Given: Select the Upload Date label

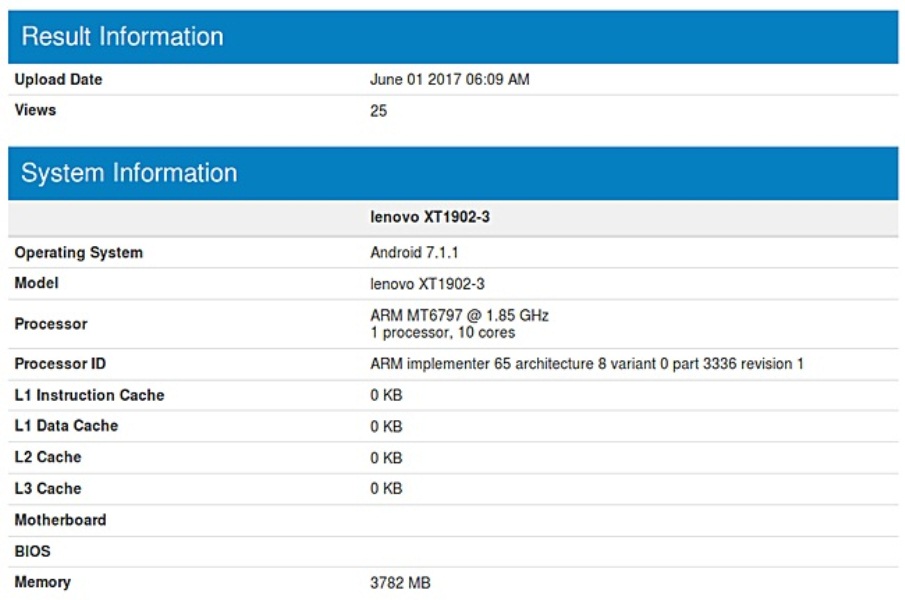Looking at the screenshot, I should (58, 79).
